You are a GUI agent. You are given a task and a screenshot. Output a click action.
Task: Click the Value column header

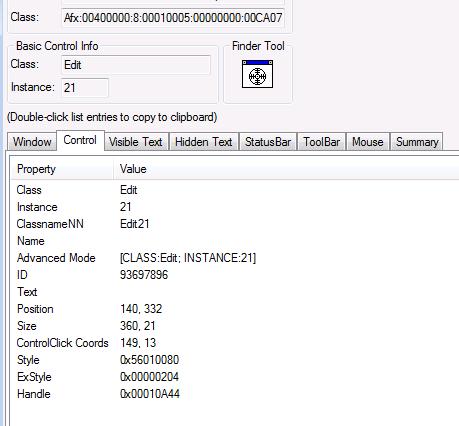pos(286,169)
